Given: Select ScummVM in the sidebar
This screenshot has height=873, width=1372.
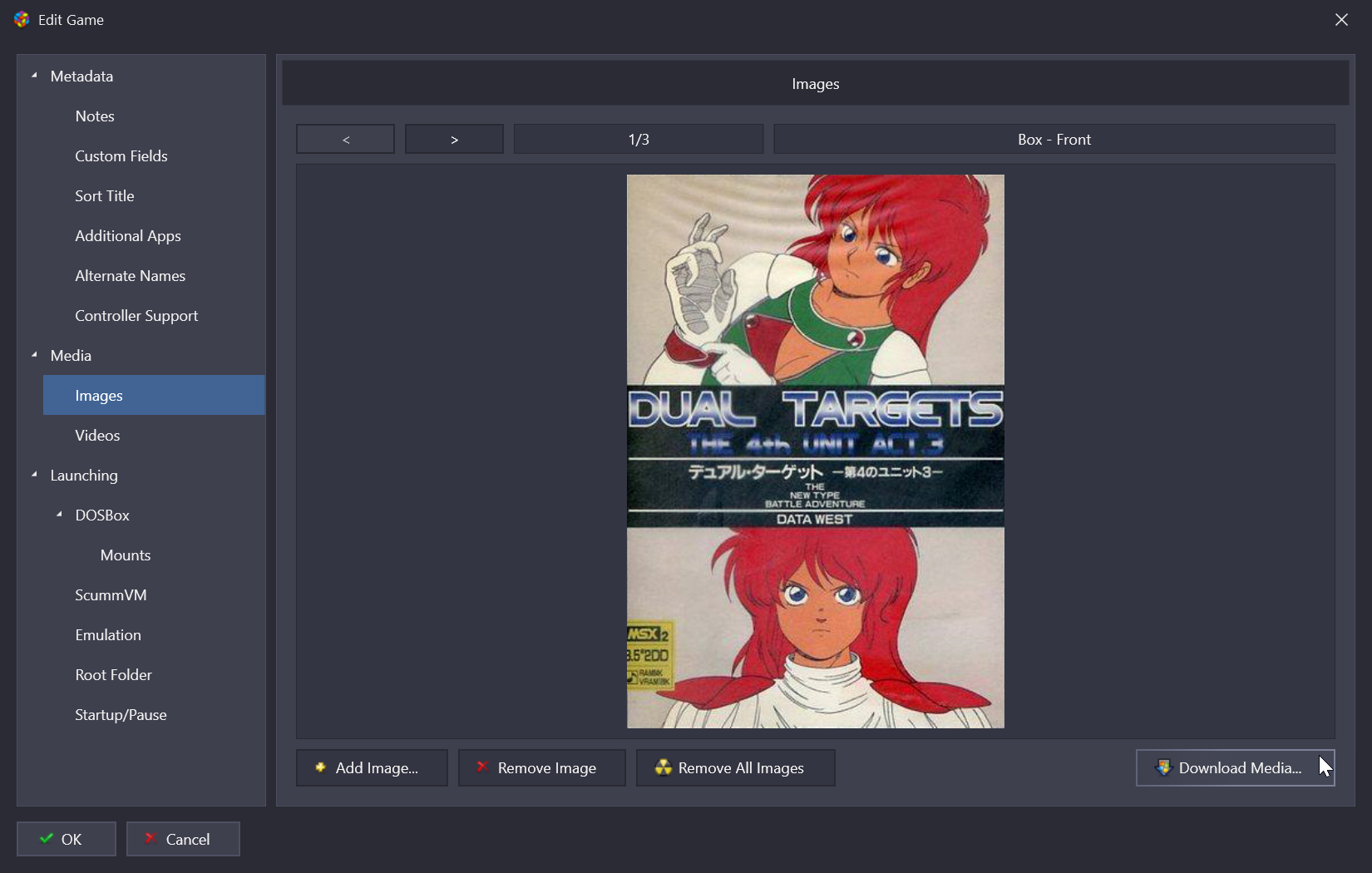Looking at the screenshot, I should tap(111, 595).
